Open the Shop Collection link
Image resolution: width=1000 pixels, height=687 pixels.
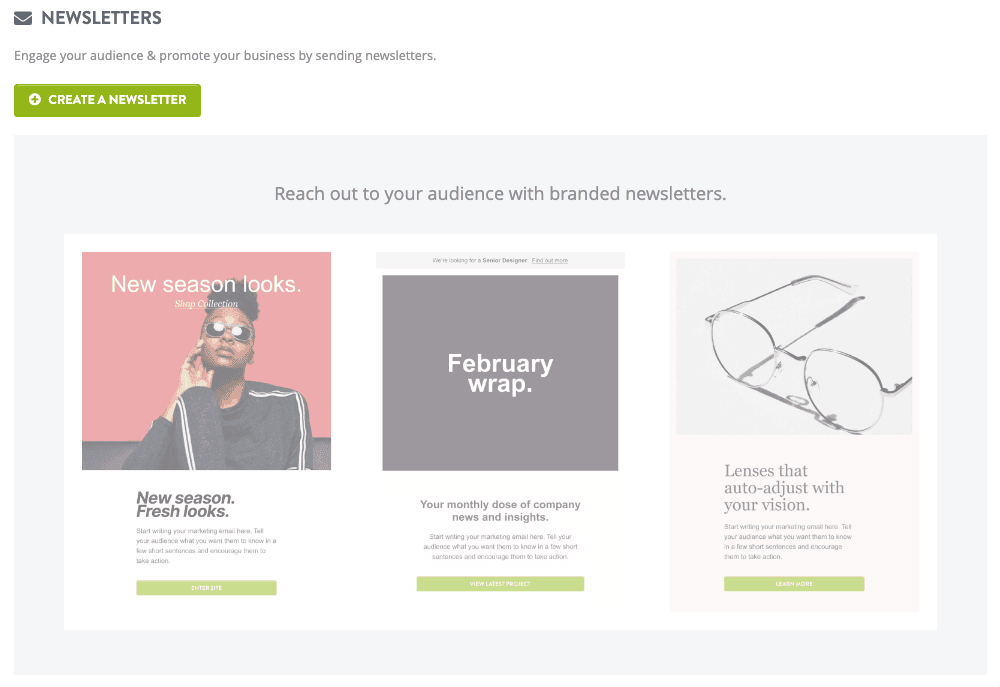pyautogui.click(x=206, y=304)
